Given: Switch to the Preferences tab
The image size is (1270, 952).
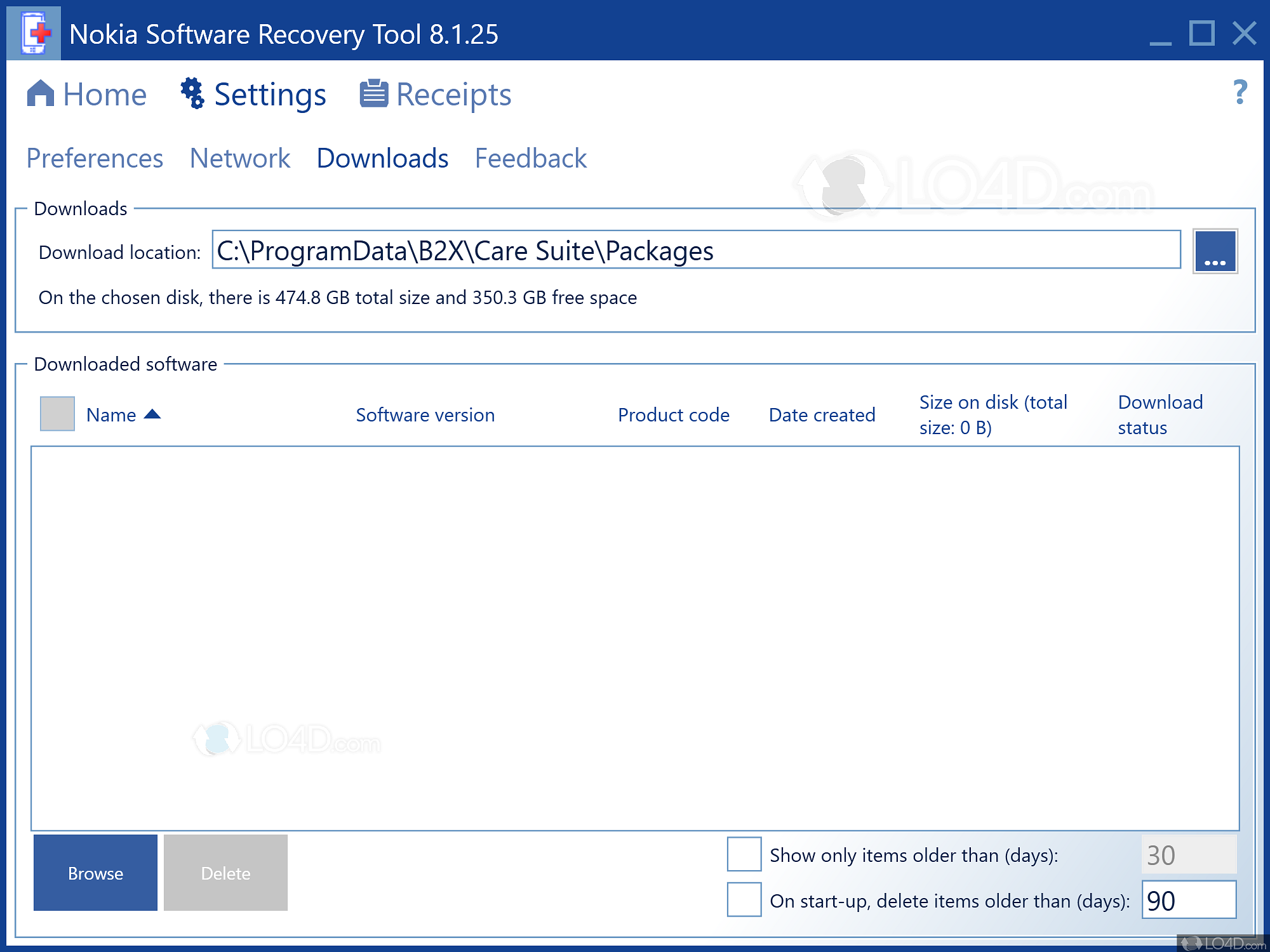Looking at the screenshot, I should click(95, 159).
